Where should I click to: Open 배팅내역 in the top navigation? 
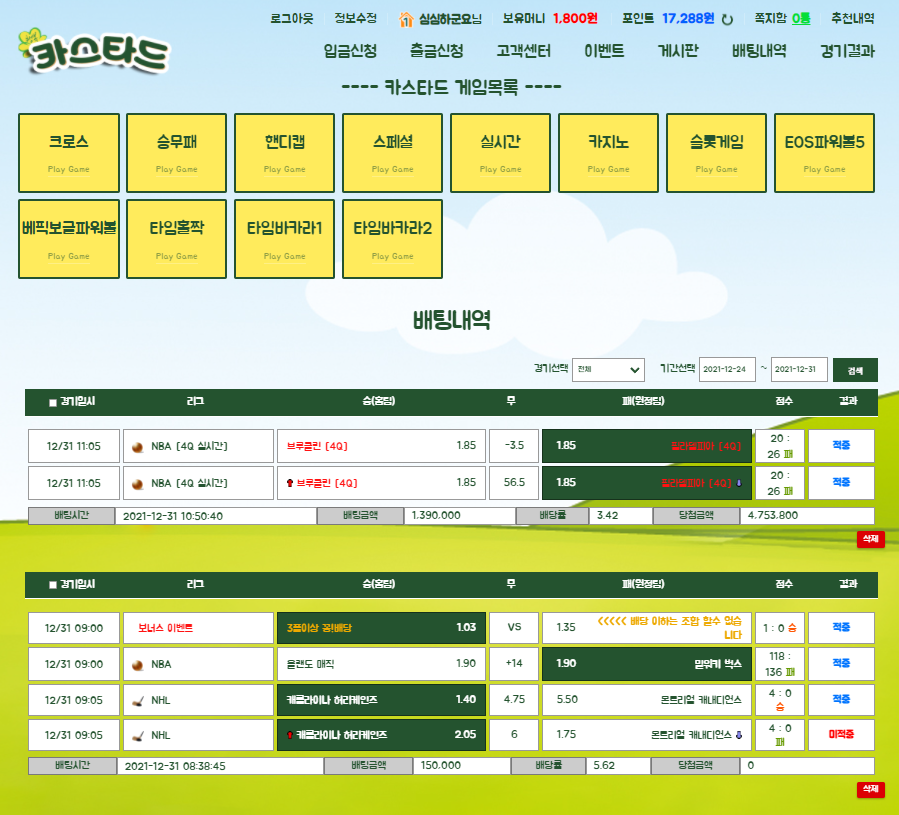pyautogui.click(x=759, y=51)
